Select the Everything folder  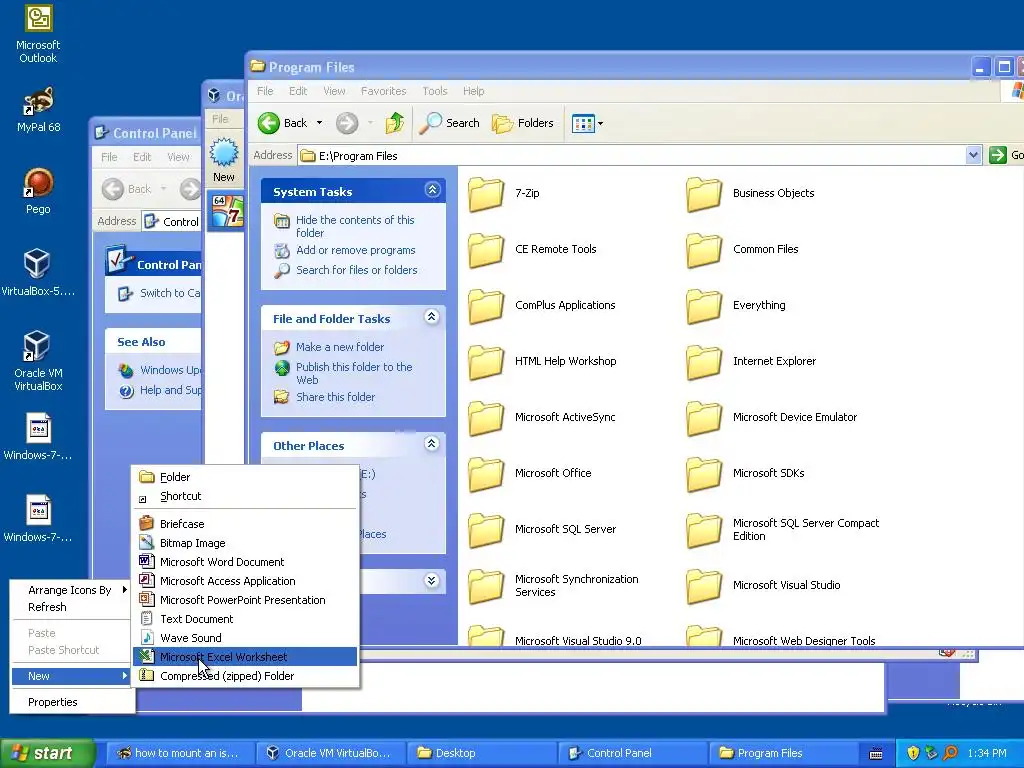point(736,306)
